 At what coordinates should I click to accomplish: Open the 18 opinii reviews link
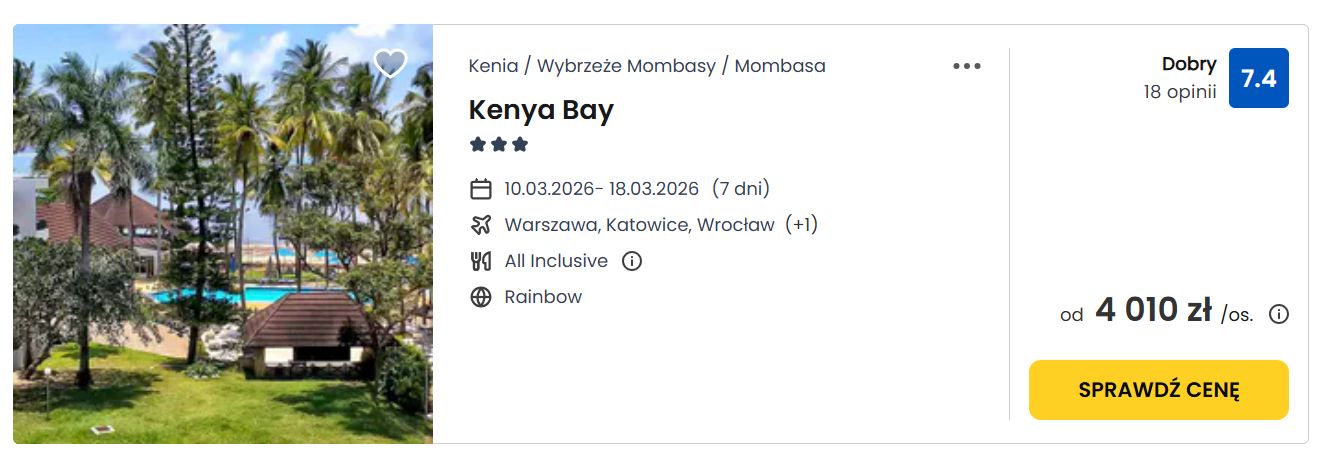(x=1180, y=92)
